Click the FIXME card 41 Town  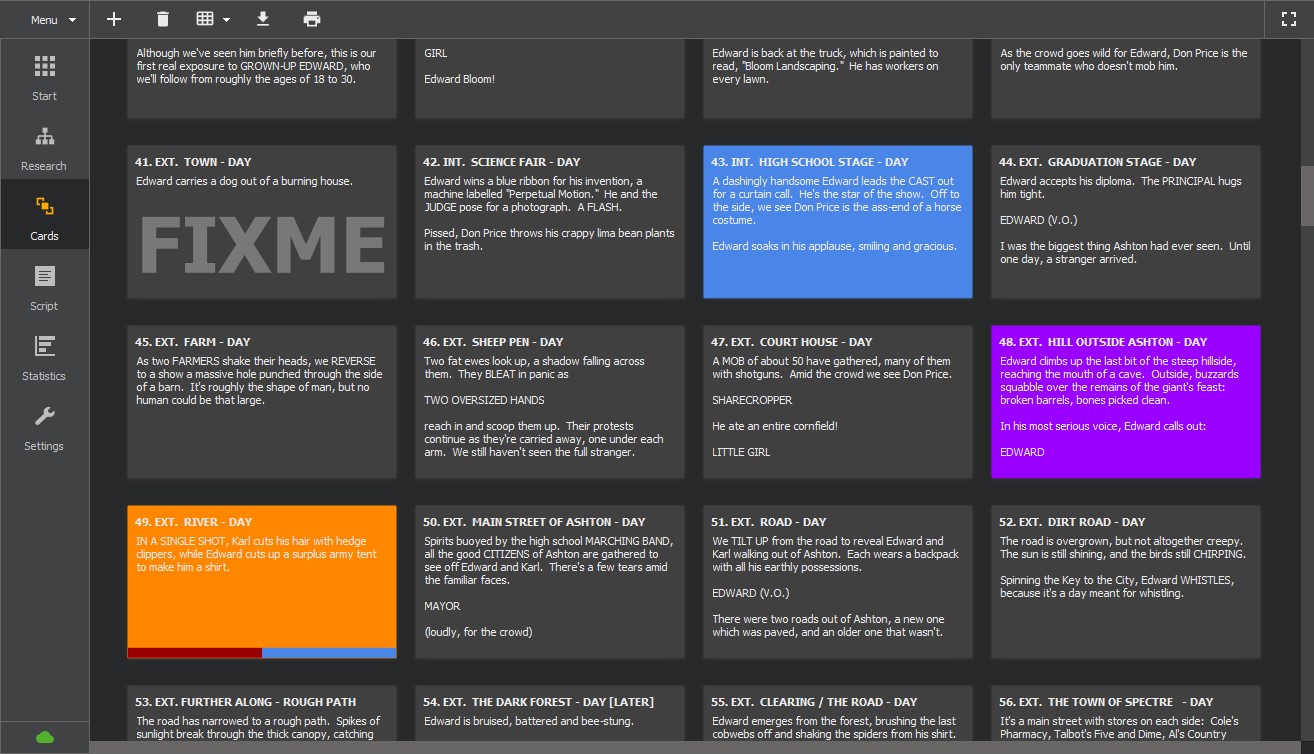point(261,222)
